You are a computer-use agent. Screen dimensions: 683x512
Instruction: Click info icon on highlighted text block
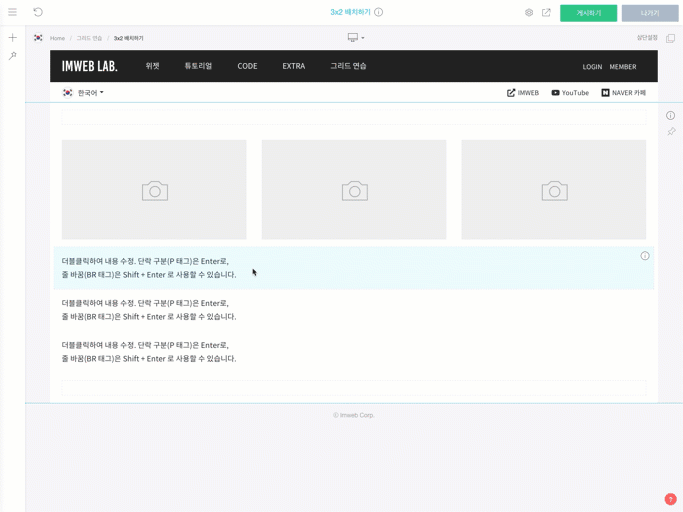pyautogui.click(x=645, y=256)
